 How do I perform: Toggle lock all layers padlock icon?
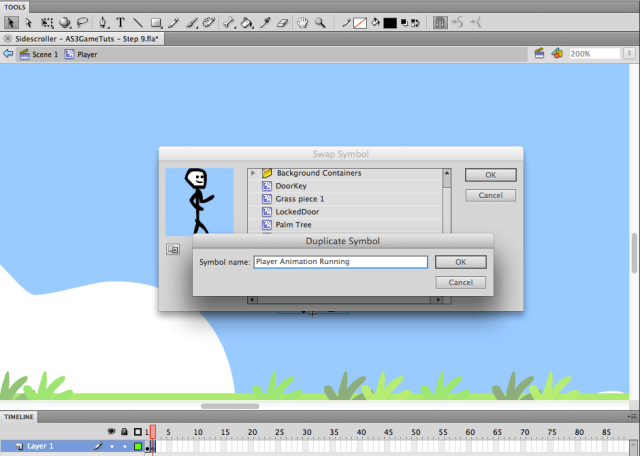pyautogui.click(x=124, y=432)
